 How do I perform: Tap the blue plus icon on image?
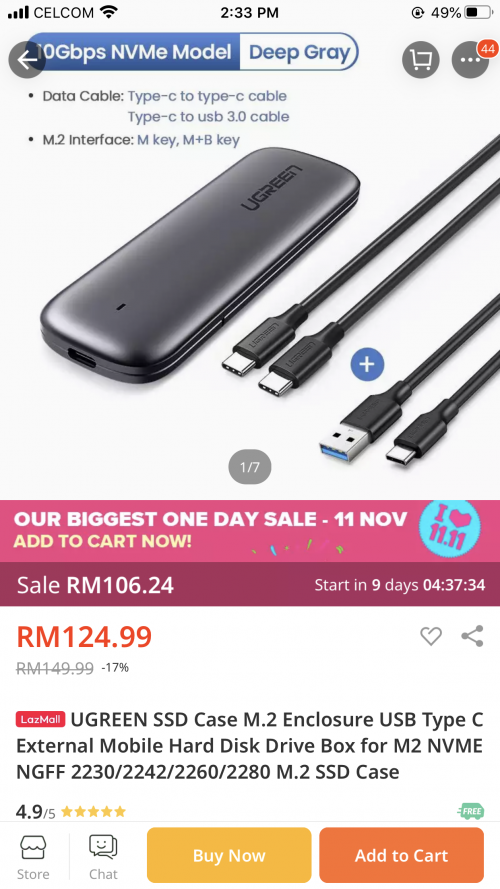[x=367, y=364]
